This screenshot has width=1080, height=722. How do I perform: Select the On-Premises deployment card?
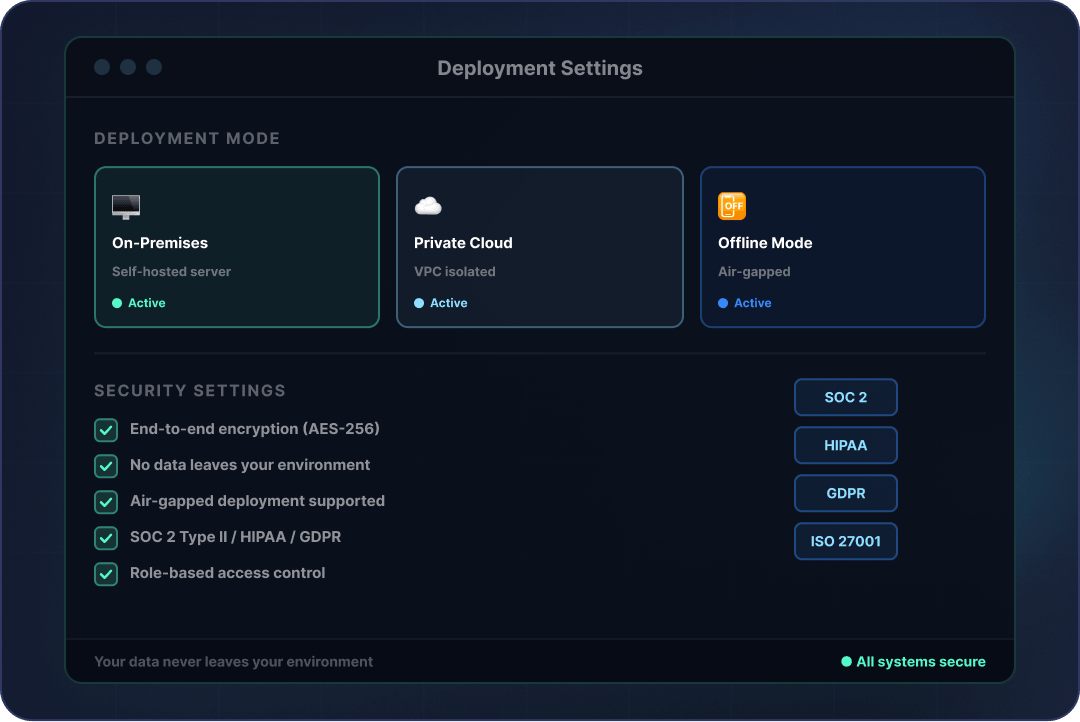click(x=237, y=247)
